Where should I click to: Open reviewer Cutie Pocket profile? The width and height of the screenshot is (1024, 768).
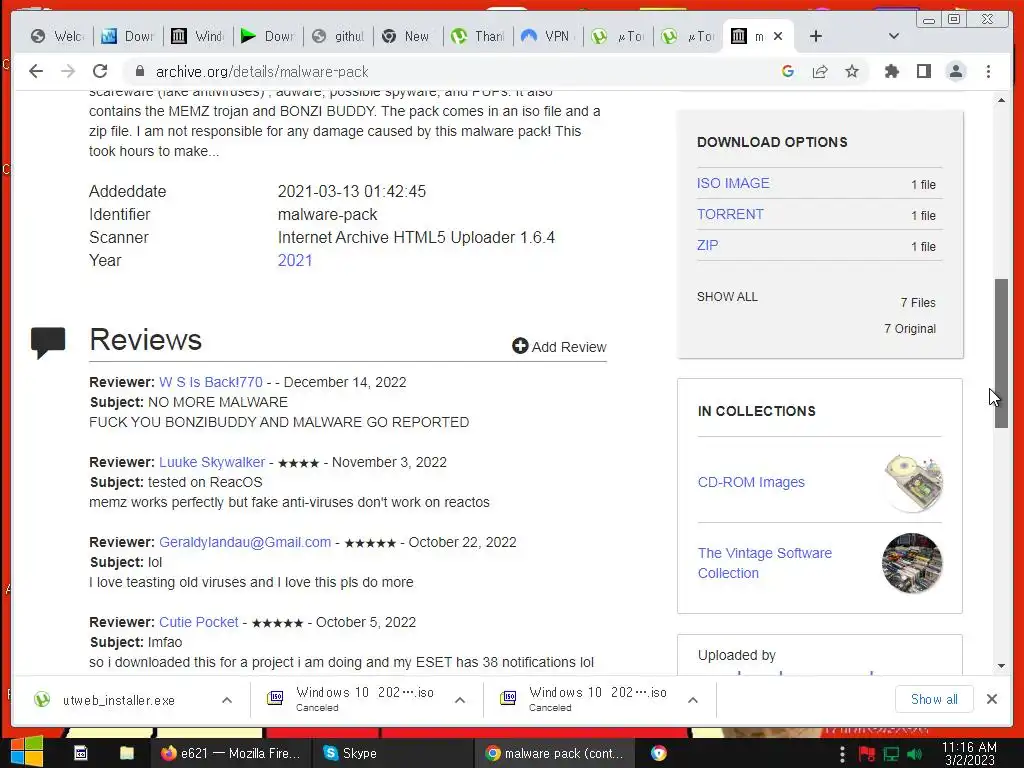coord(199,622)
